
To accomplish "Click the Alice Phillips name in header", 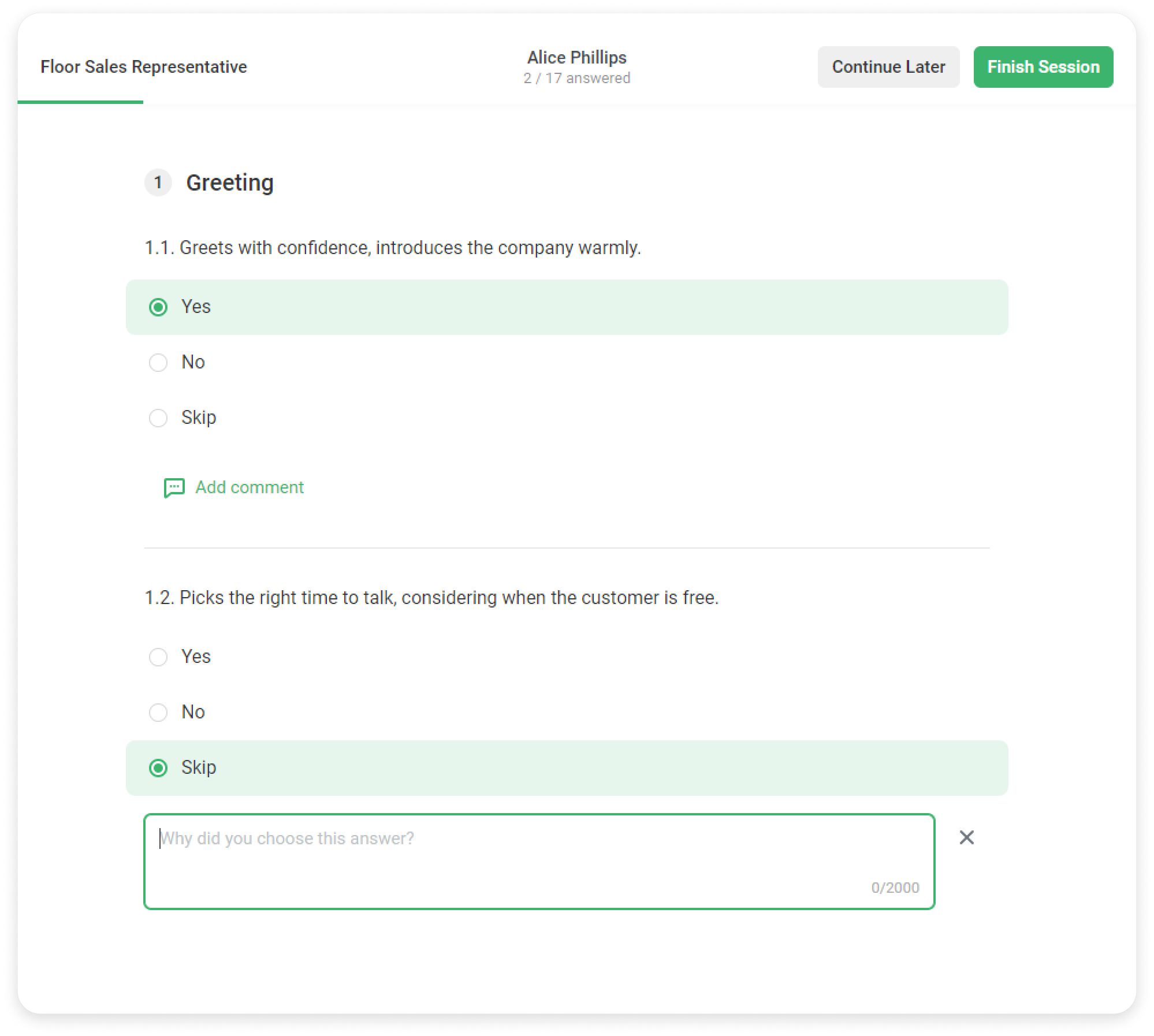I will (x=576, y=58).
